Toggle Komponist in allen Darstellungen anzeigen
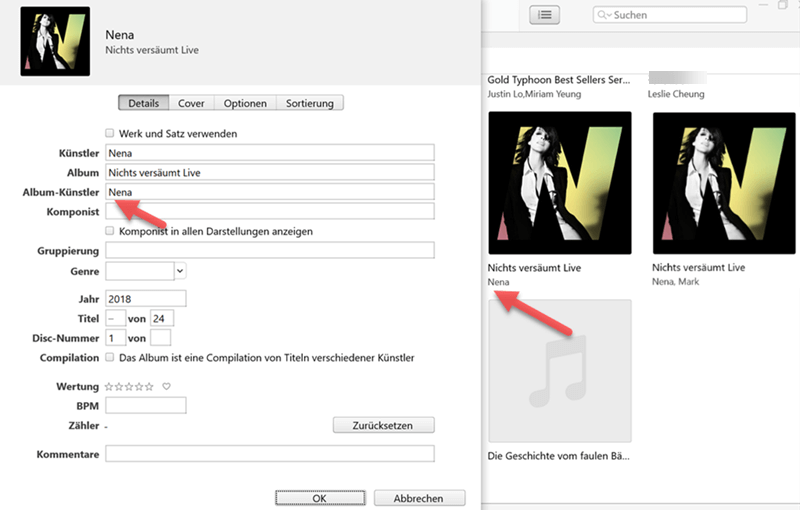800x511 pixels. pyautogui.click(x=110, y=231)
